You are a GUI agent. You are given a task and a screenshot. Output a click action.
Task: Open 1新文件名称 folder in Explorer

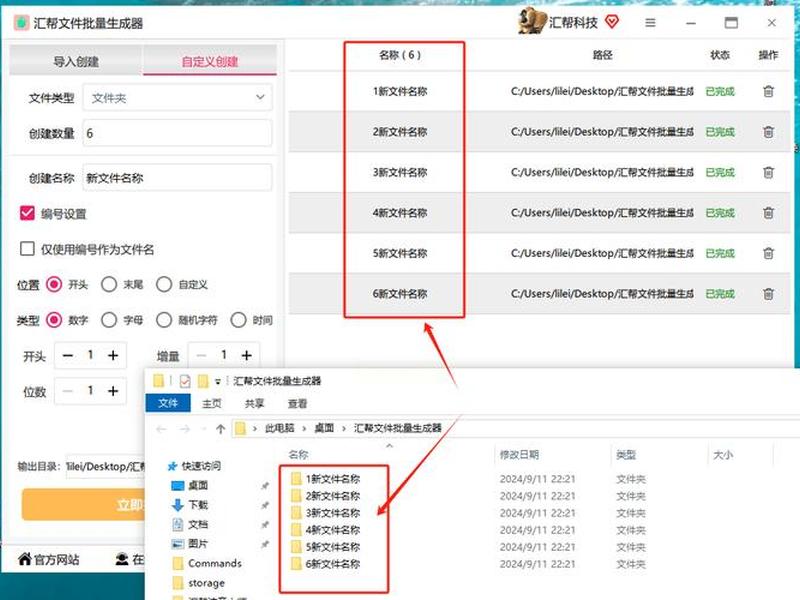click(326, 479)
